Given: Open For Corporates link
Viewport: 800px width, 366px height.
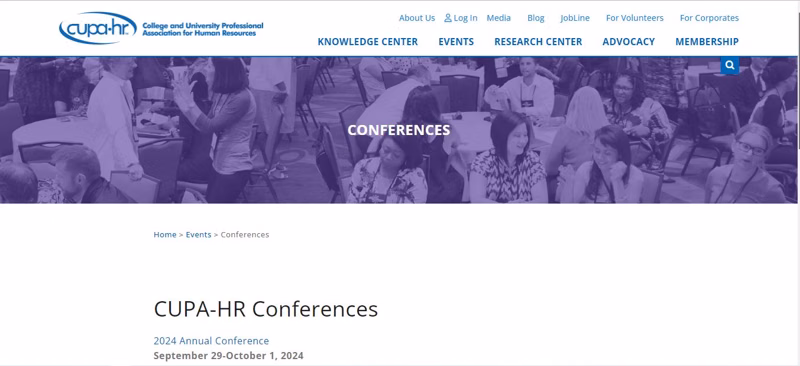Looking at the screenshot, I should 709,18.
